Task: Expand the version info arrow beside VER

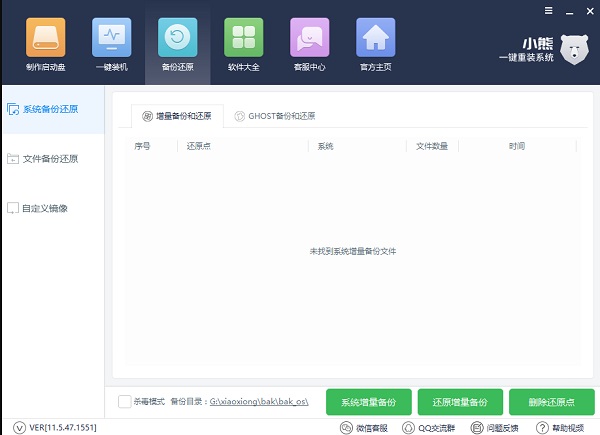Action: [8, 428]
